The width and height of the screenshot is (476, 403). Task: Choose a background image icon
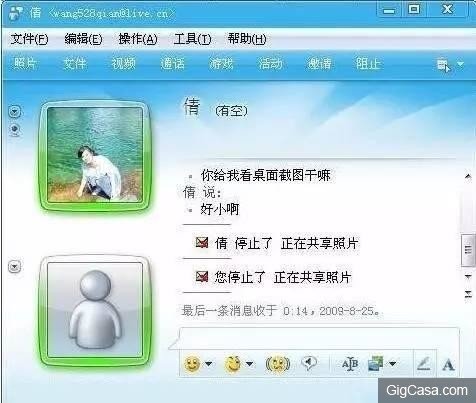click(376, 363)
